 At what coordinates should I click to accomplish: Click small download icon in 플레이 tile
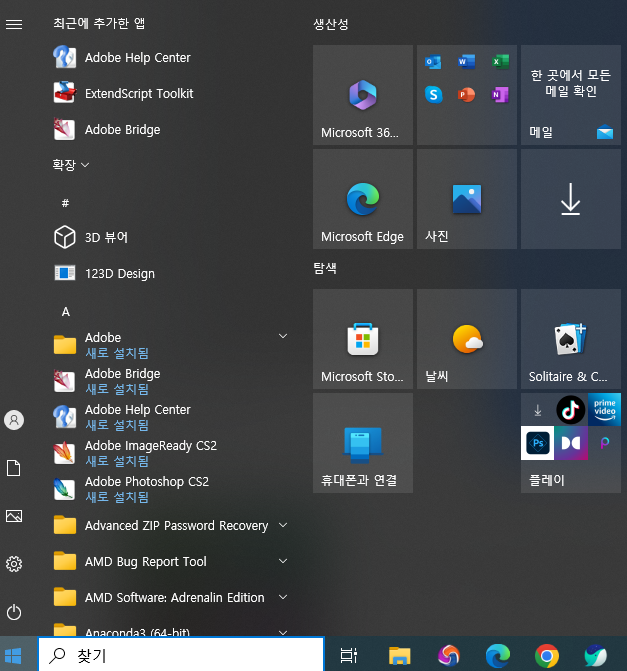538,410
